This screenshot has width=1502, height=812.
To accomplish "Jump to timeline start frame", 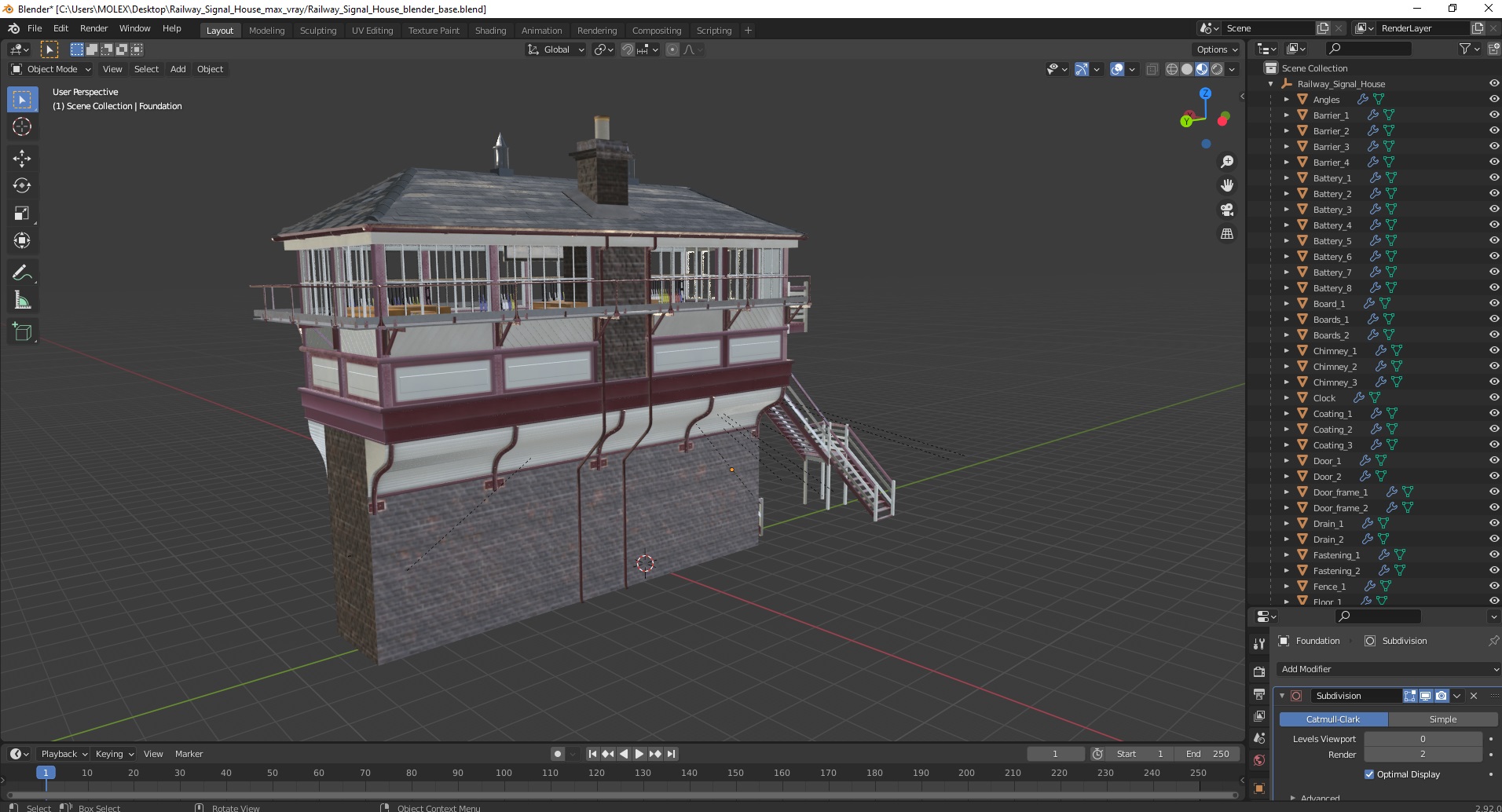I will (x=593, y=754).
